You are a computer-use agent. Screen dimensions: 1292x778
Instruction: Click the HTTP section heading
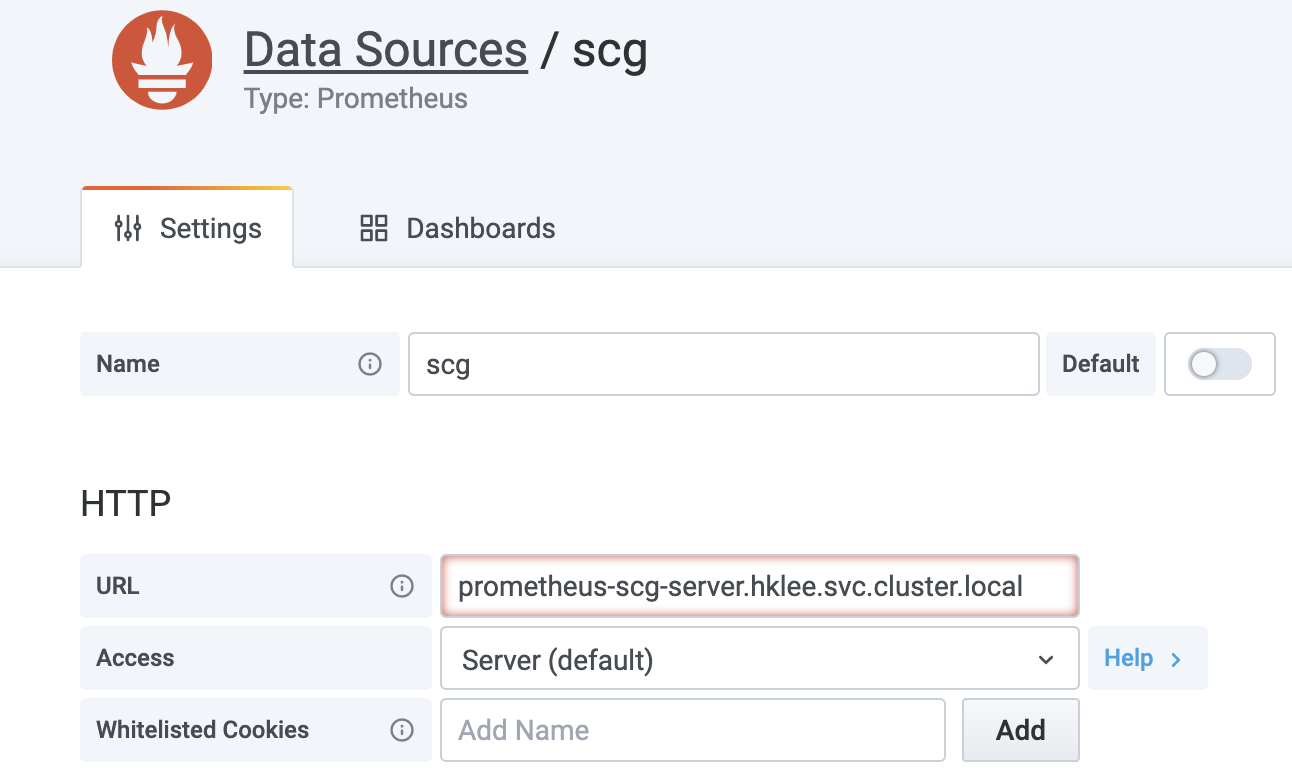click(125, 503)
